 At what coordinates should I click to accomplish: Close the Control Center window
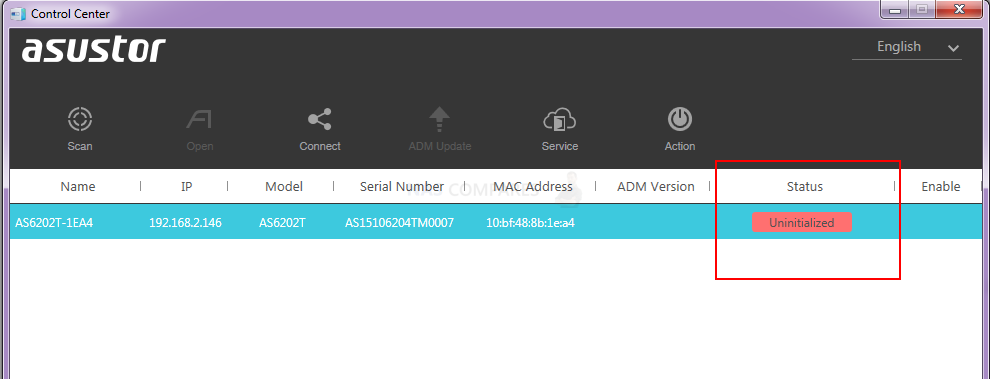click(x=960, y=9)
